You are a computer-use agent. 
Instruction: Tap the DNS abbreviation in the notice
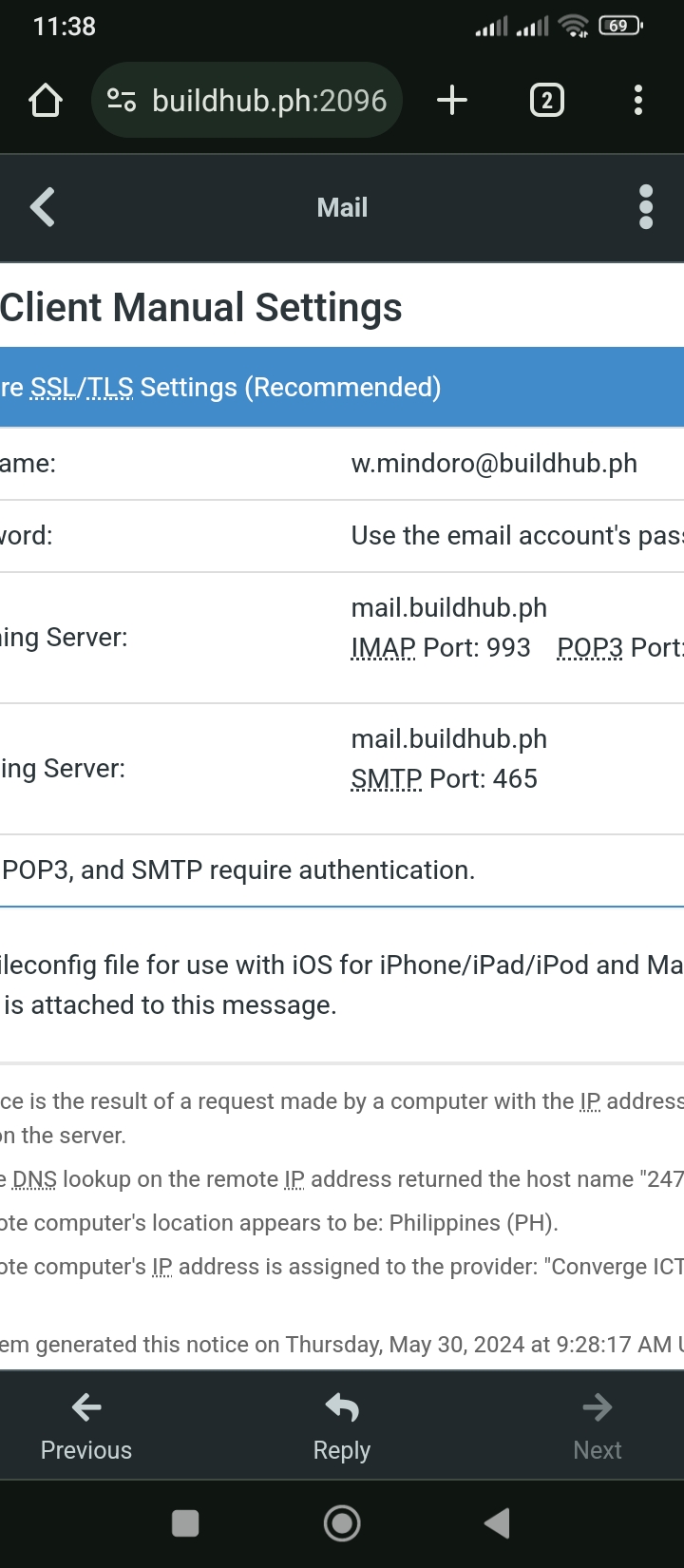(x=34, y=1179)
